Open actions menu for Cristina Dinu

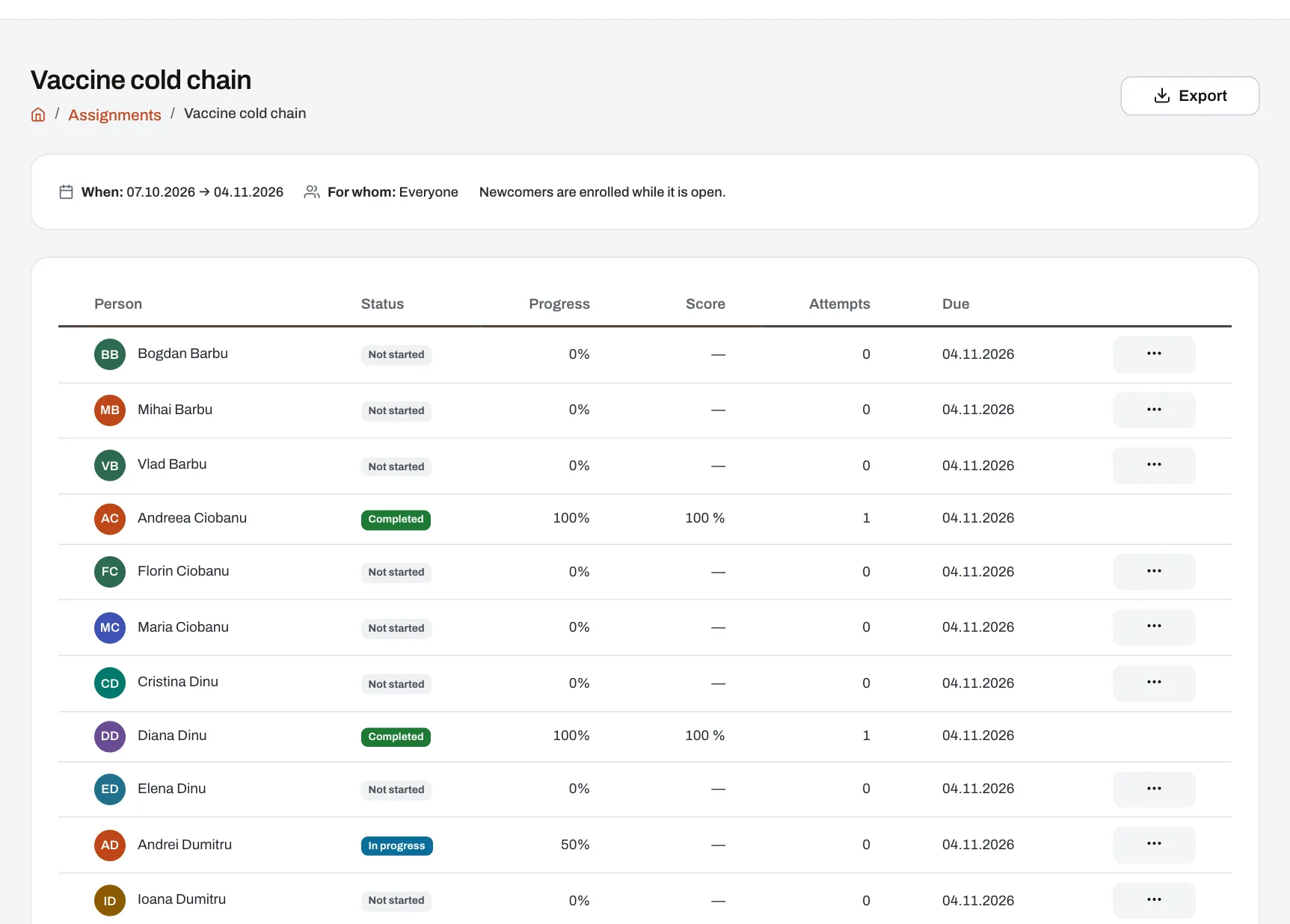[1153, 683]
